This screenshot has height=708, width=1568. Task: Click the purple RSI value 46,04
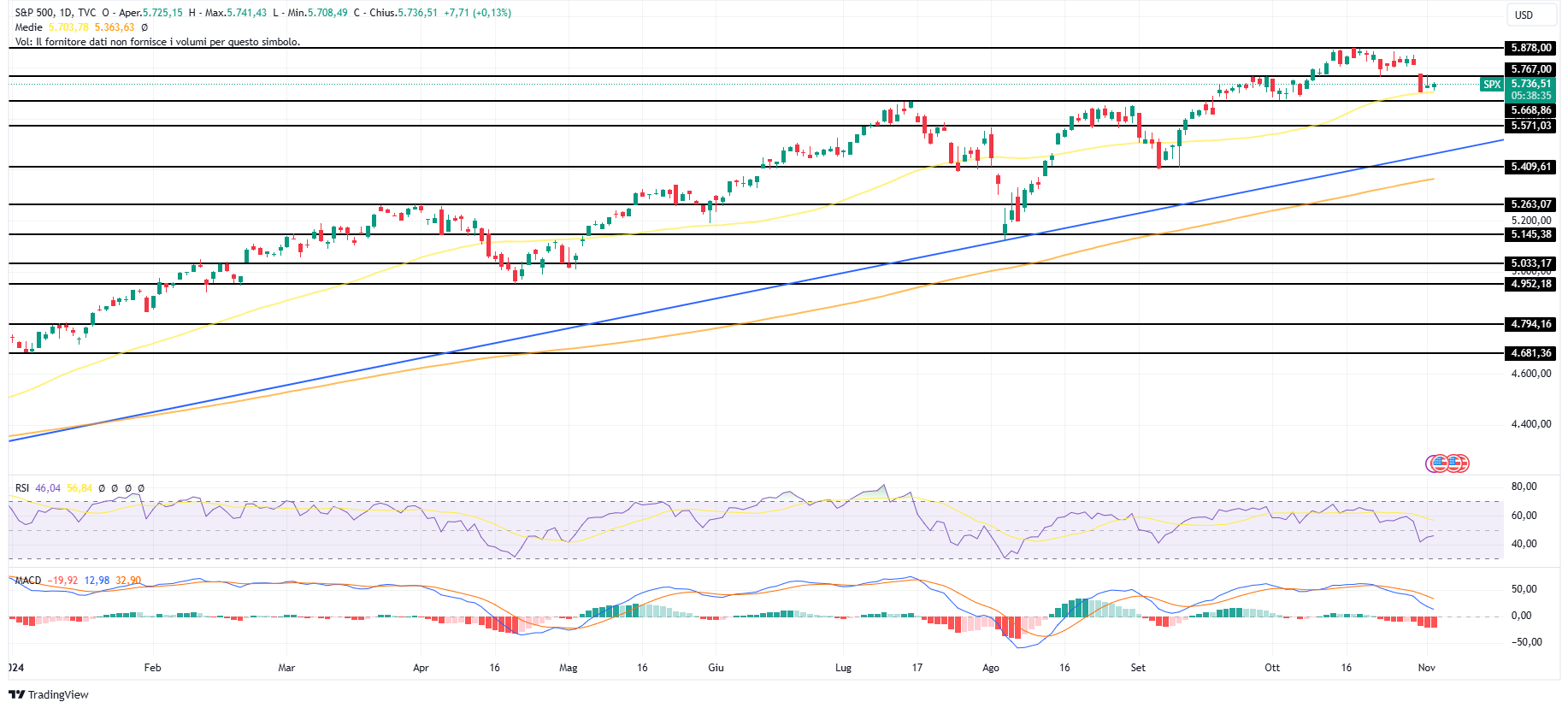coord(48,488)
